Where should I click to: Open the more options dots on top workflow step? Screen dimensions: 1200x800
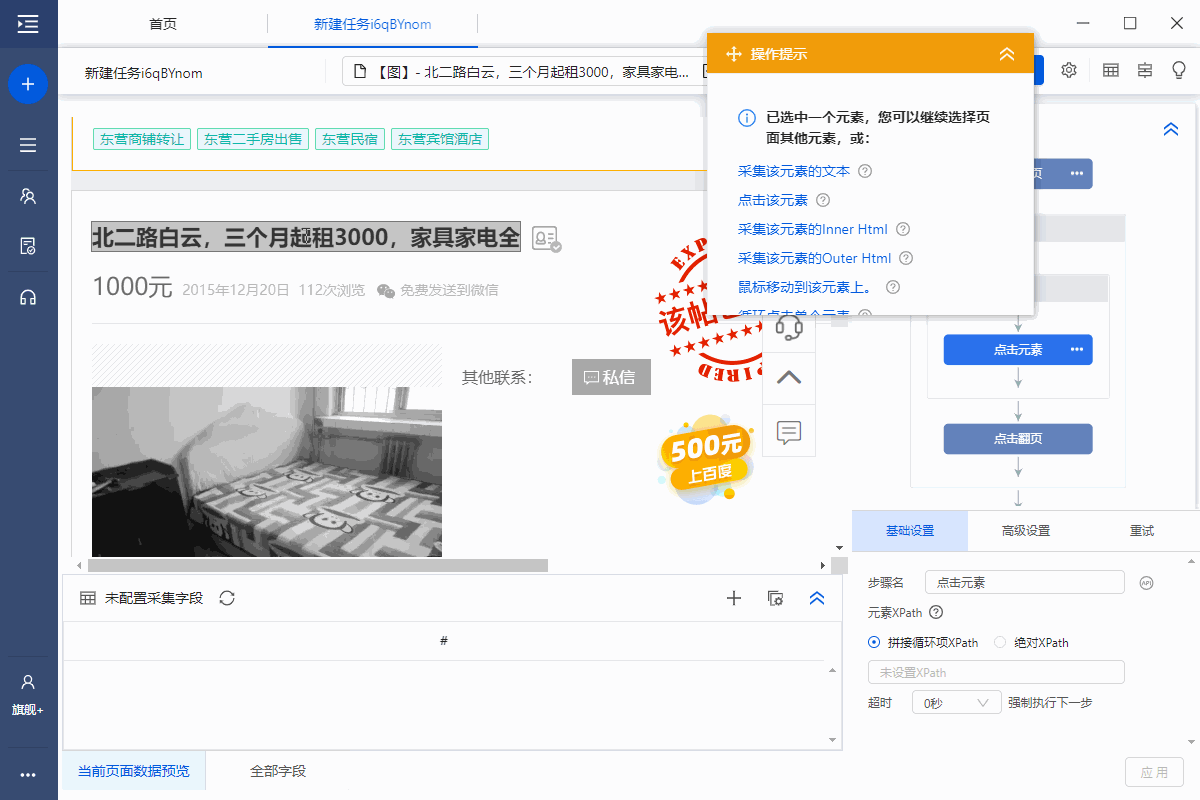(x=1077, y=173)
